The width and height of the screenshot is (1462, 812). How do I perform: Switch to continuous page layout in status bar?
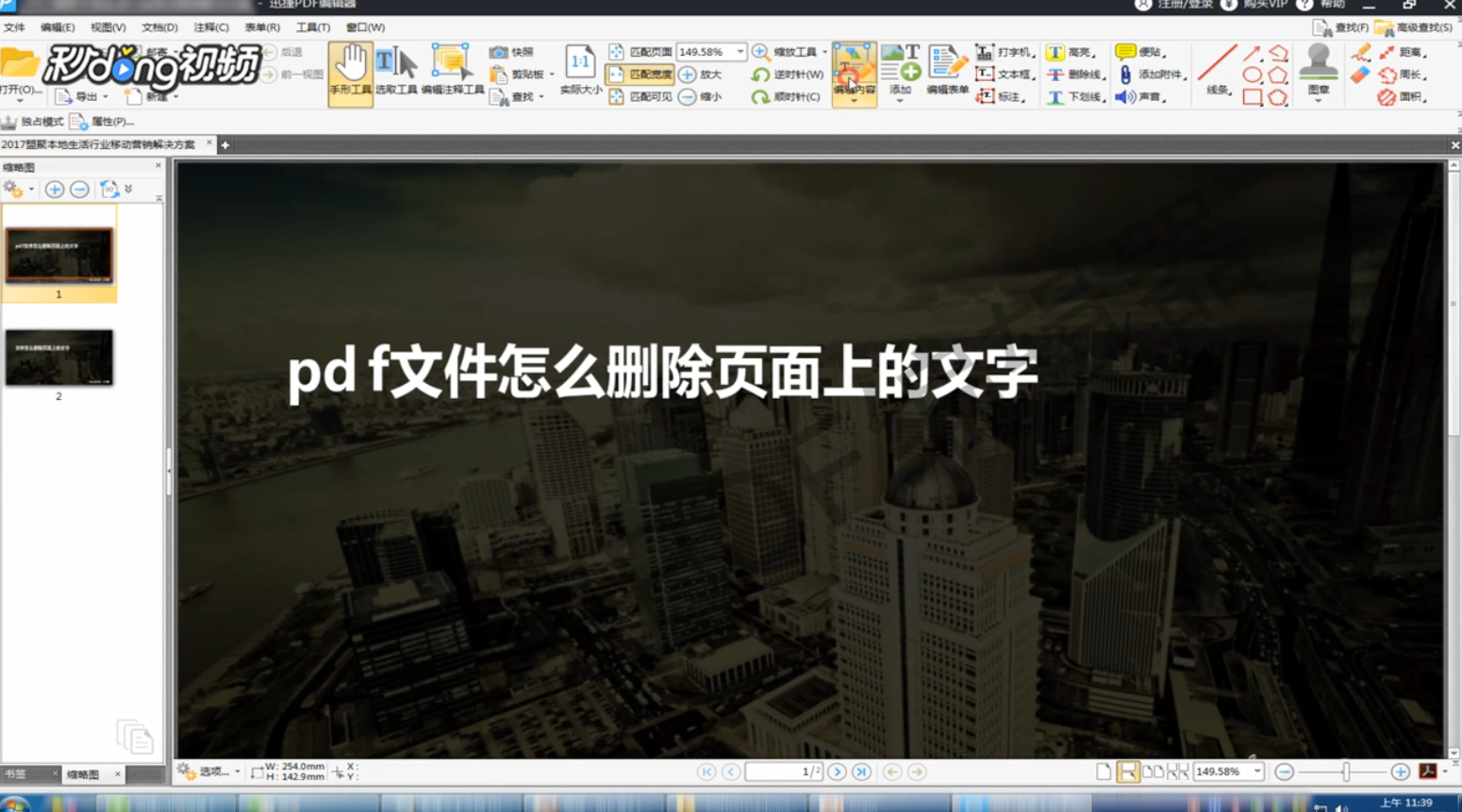(x=1128, y=771)
